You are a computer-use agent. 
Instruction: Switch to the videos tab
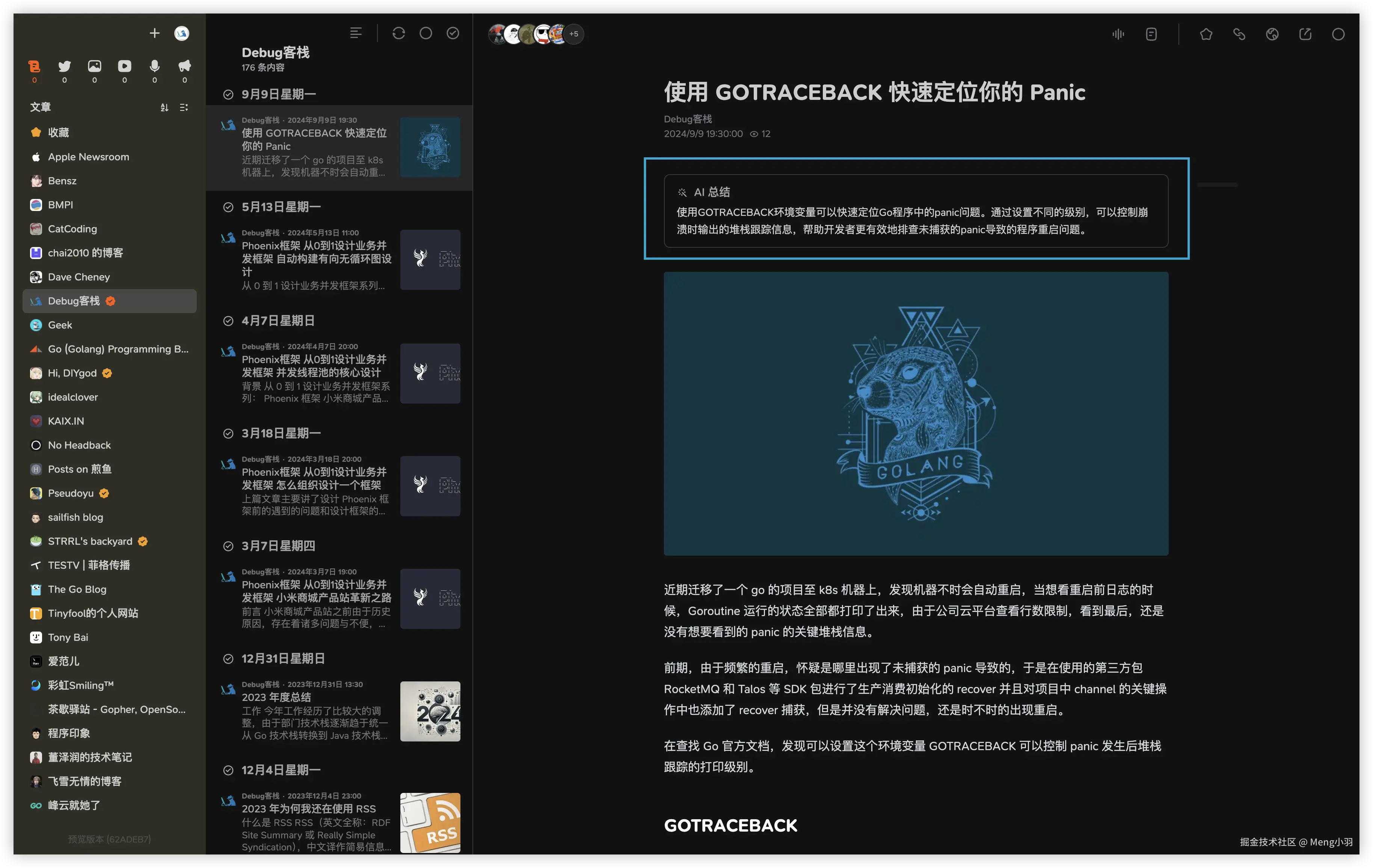pos(124,67)
